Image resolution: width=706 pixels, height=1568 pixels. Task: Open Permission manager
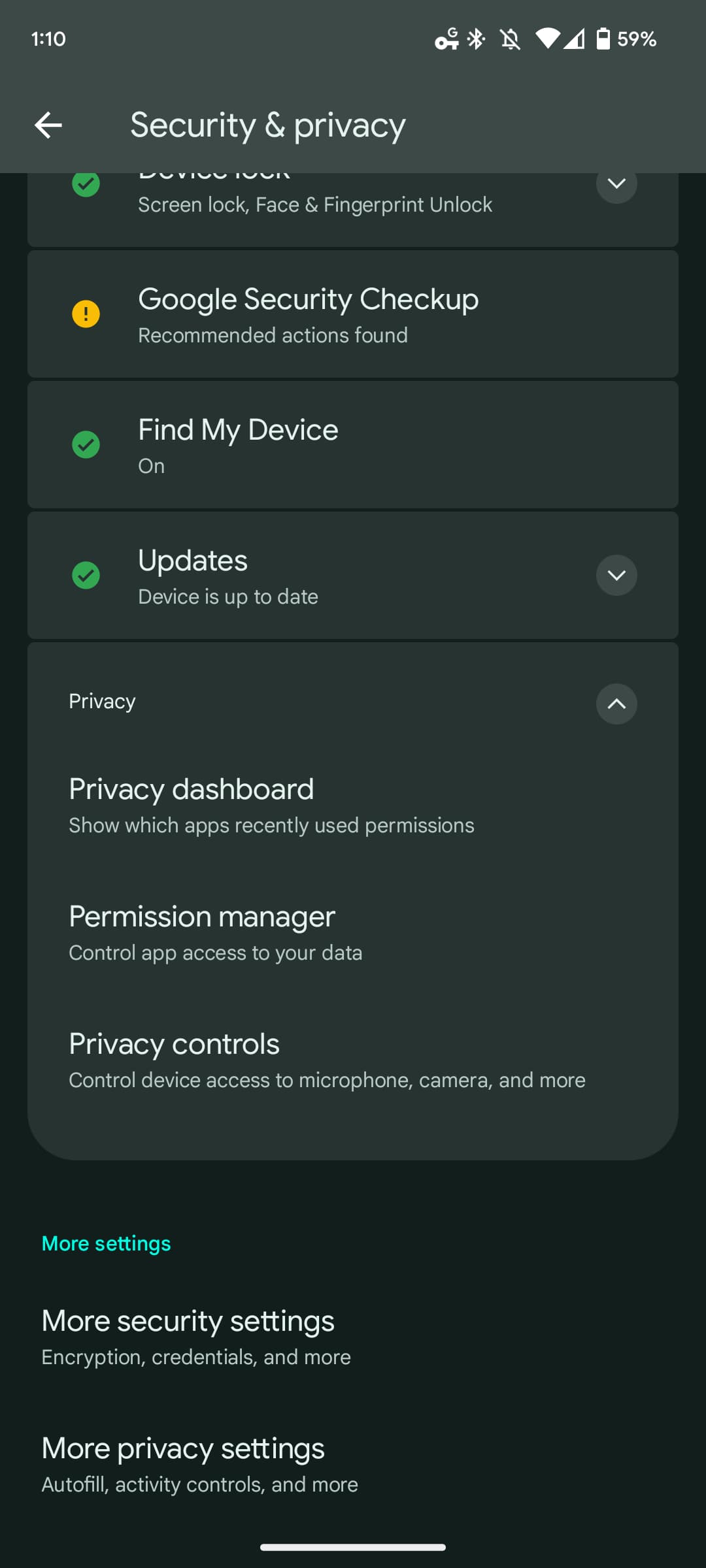[x=216, y=933]
